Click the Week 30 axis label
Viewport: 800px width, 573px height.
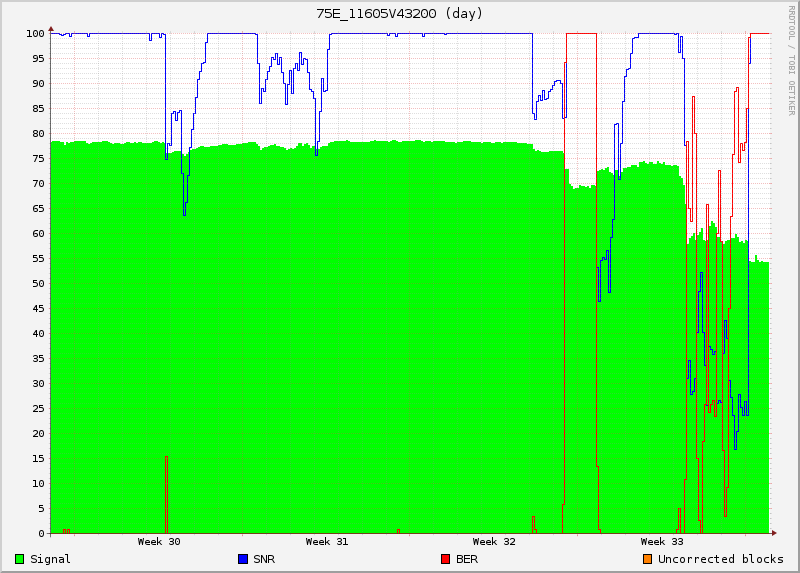click(x=159, y=542)
